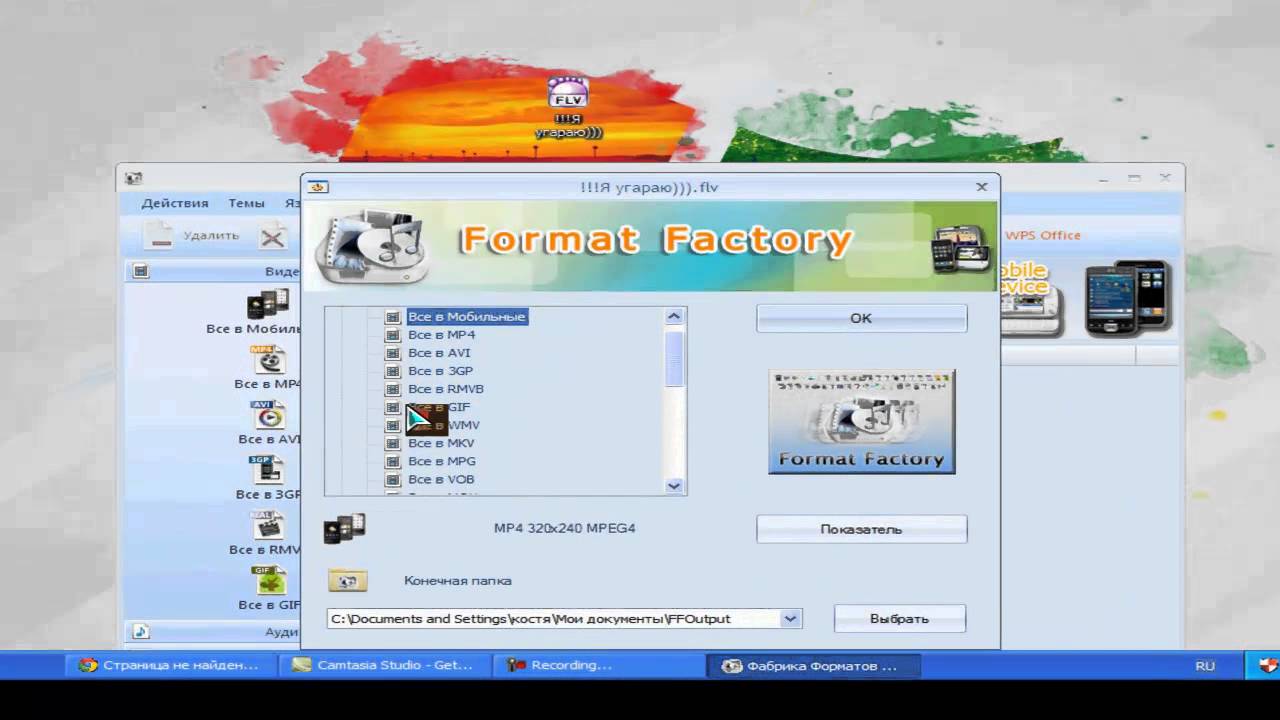Open the Показатель settings button
Viewport: 1280px width, 720px height.
[x=861, y=529]
